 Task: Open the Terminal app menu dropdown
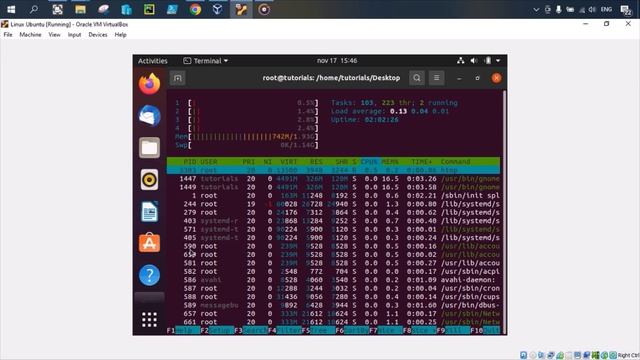(206, 61)
